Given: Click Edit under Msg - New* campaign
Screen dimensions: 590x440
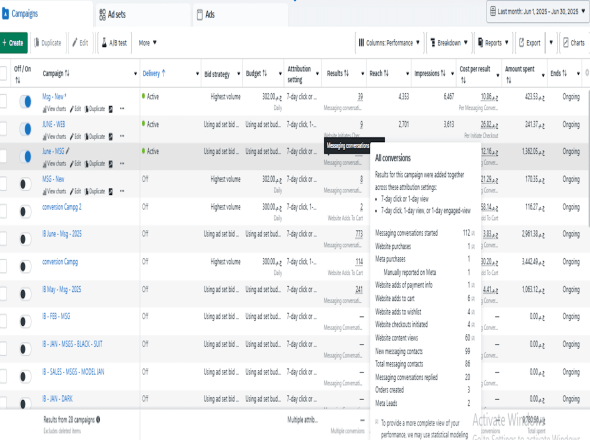Looking at the screenshot, I should 75,109.
